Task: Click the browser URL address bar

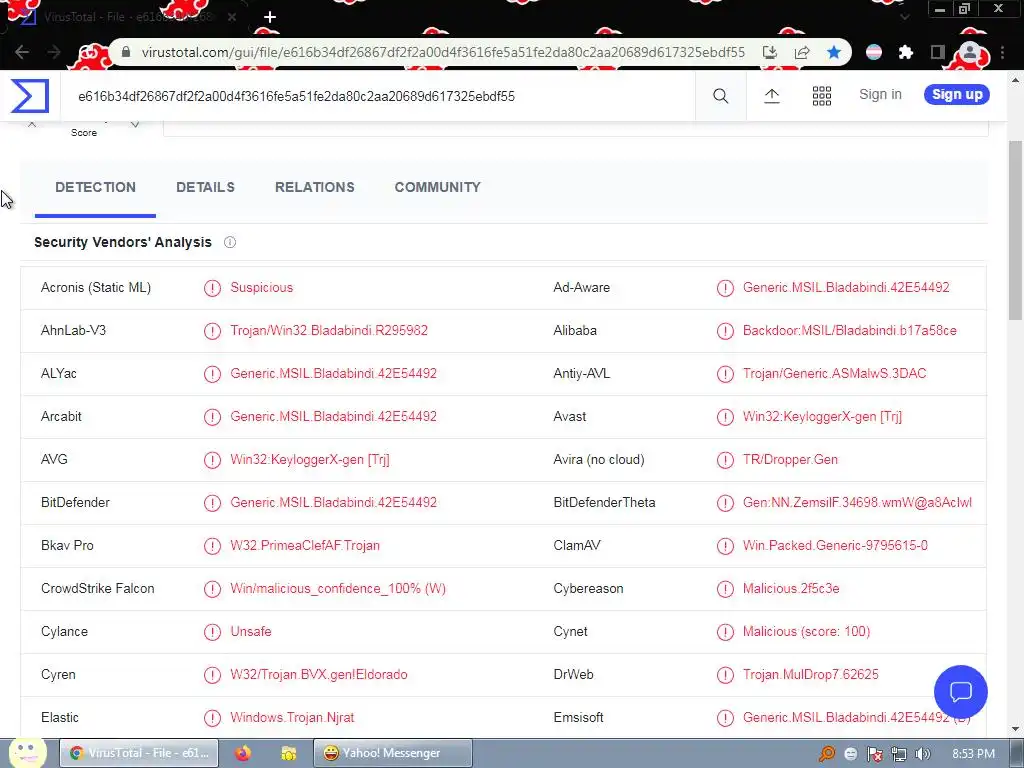Action: tap(443, 52)
